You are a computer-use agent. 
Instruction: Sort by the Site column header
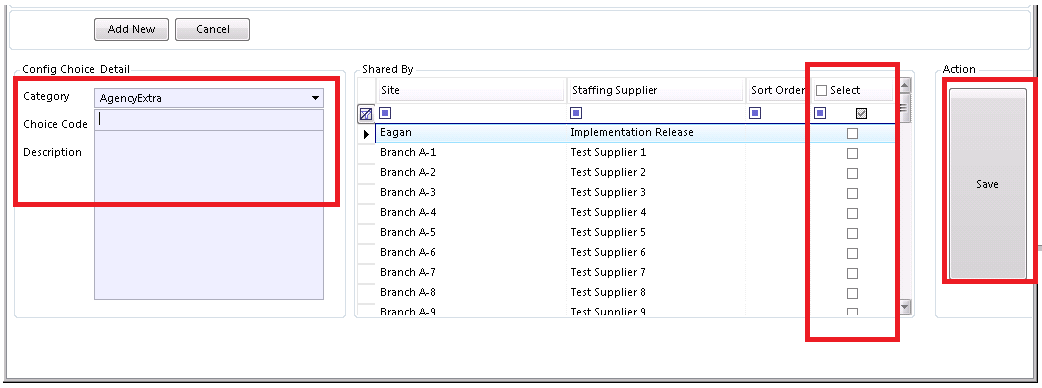pos(470,90)
